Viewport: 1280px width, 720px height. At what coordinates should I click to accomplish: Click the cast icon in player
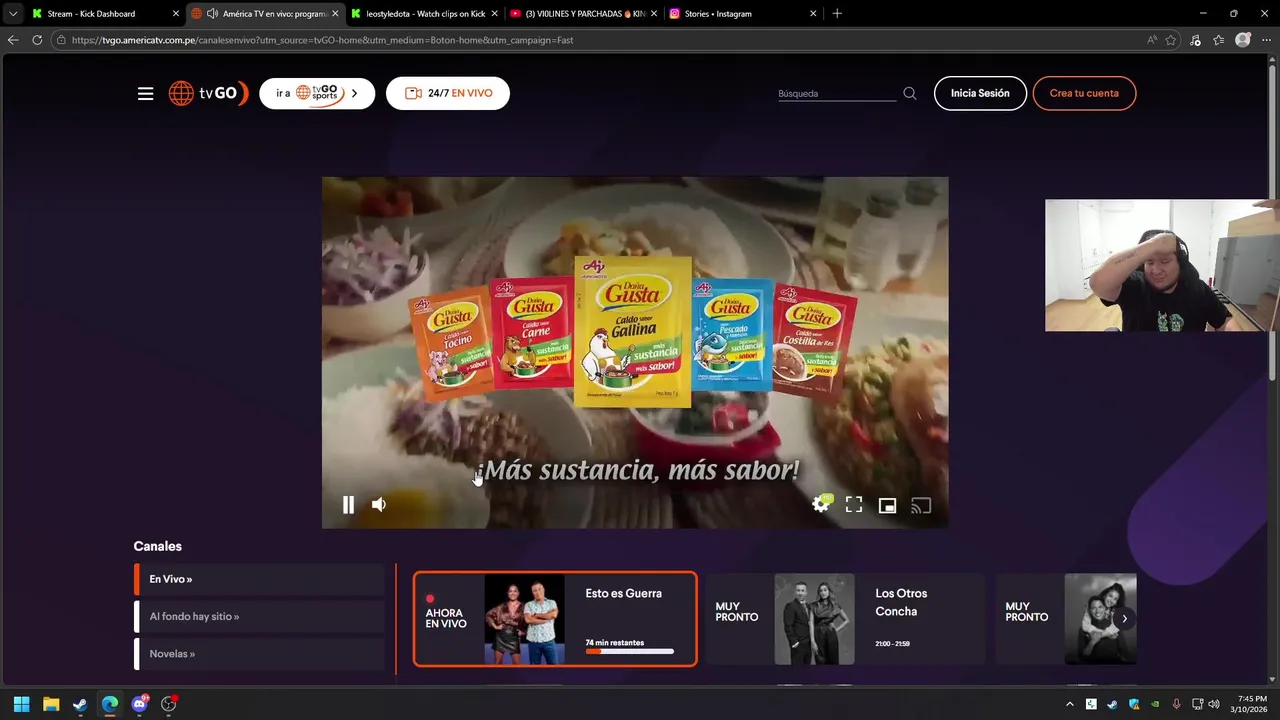(921, 505)
